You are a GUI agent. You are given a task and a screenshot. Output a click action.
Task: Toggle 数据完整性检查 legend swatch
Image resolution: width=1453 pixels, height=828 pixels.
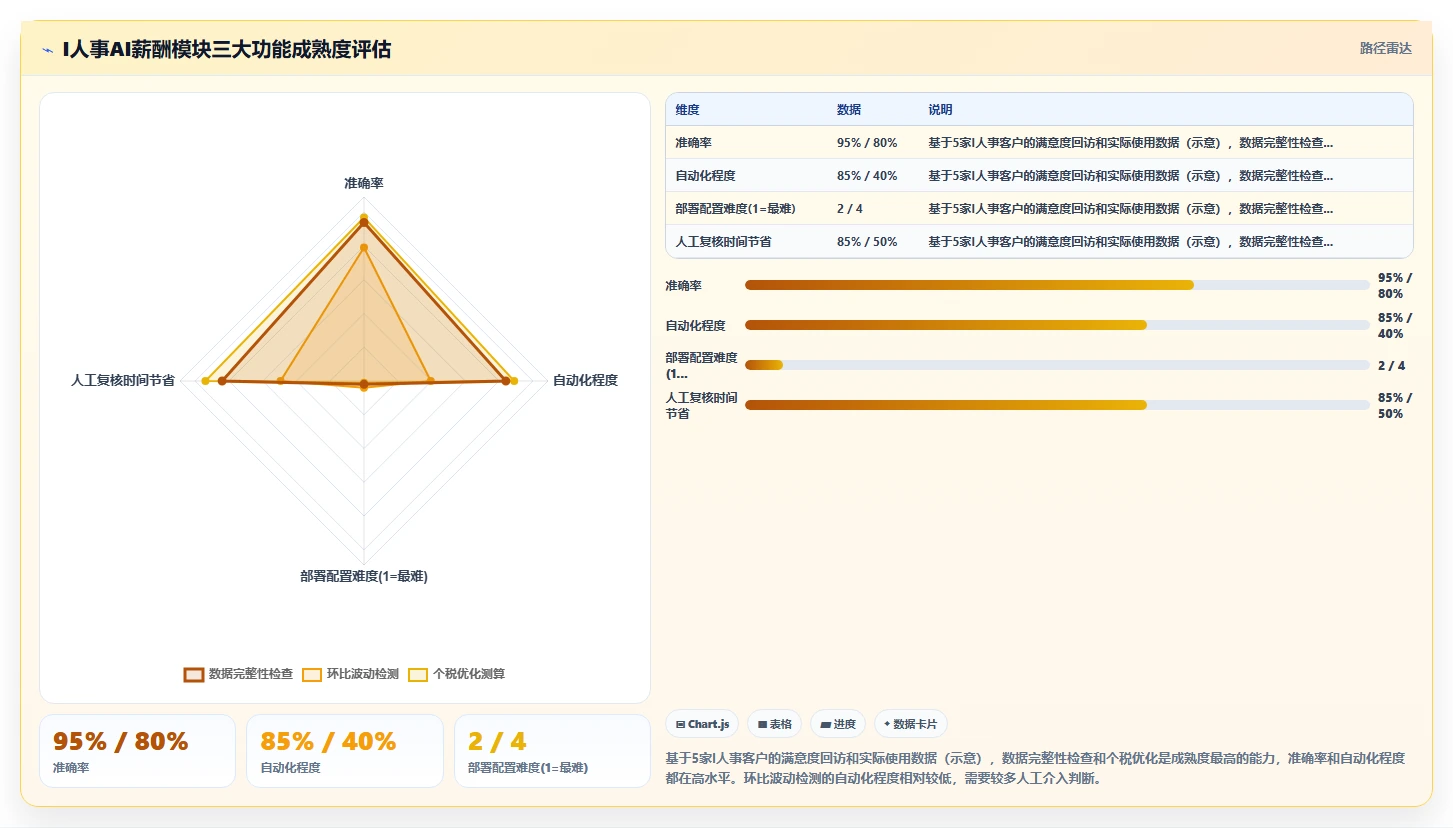194,674
